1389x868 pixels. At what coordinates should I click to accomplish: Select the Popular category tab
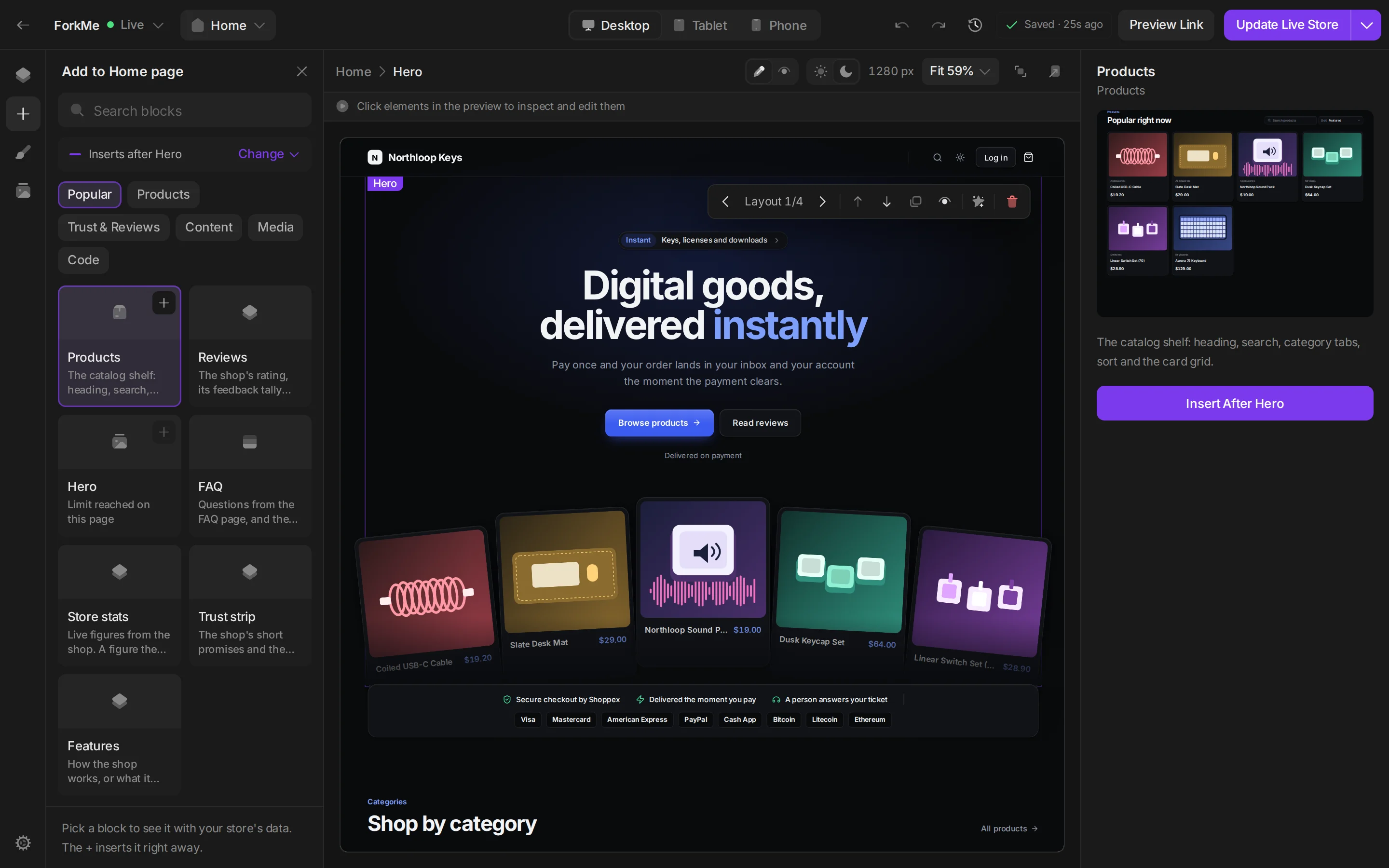pos(90,195)
